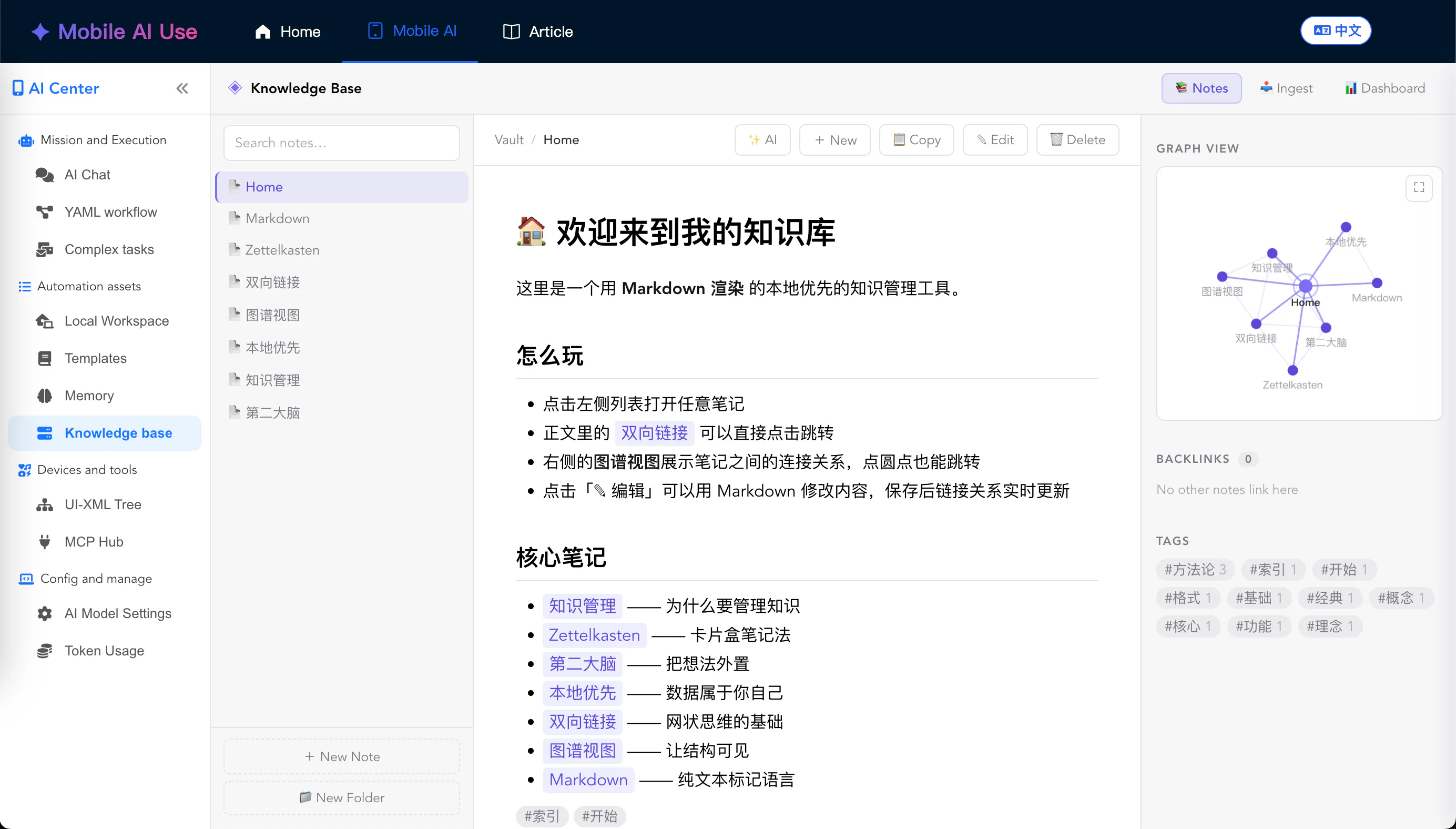1456x829 pixels.
Task: Switch to the Ingest view
Action: (1287, 88)
